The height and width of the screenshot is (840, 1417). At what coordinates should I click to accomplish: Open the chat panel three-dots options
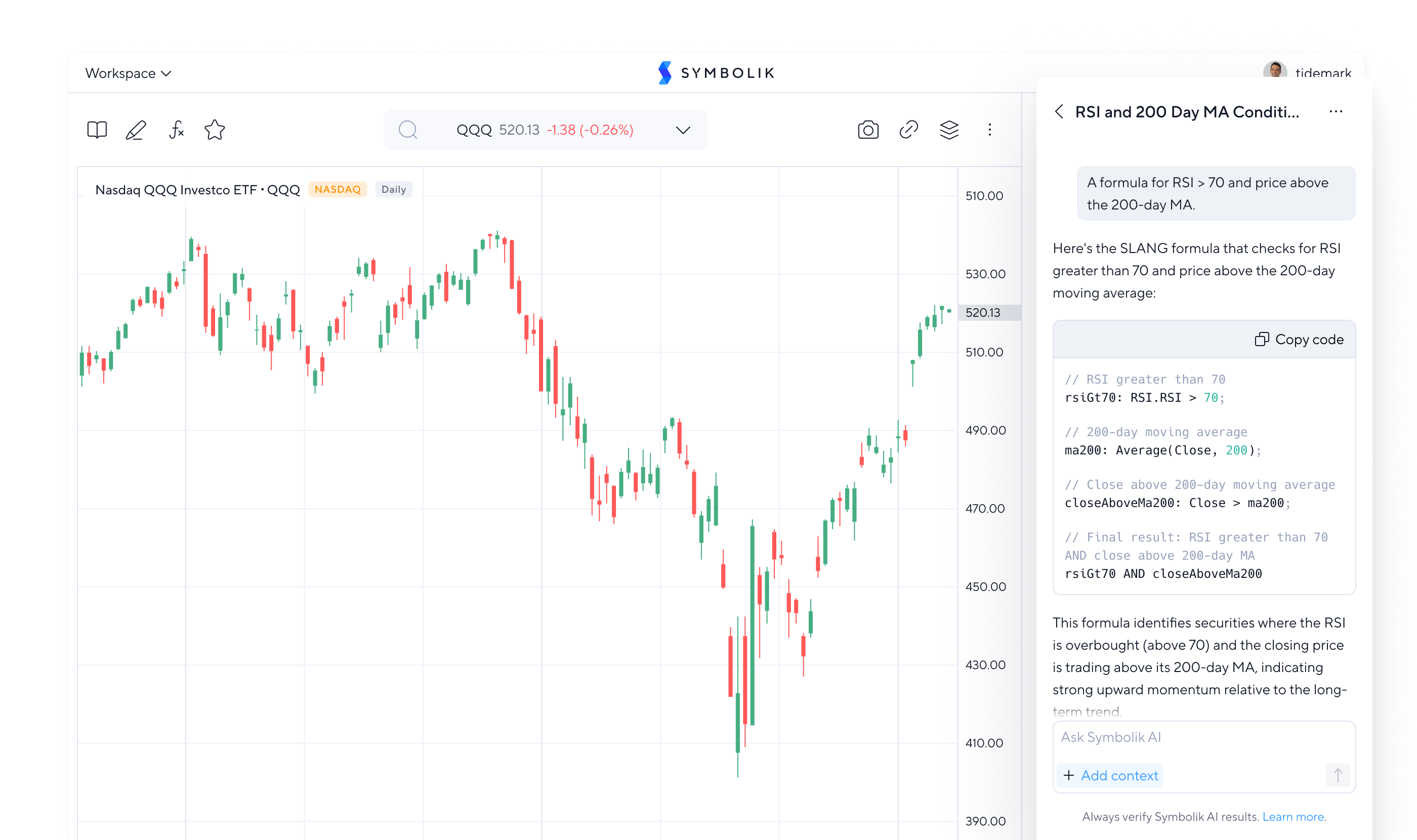(x=1336, y=111)
